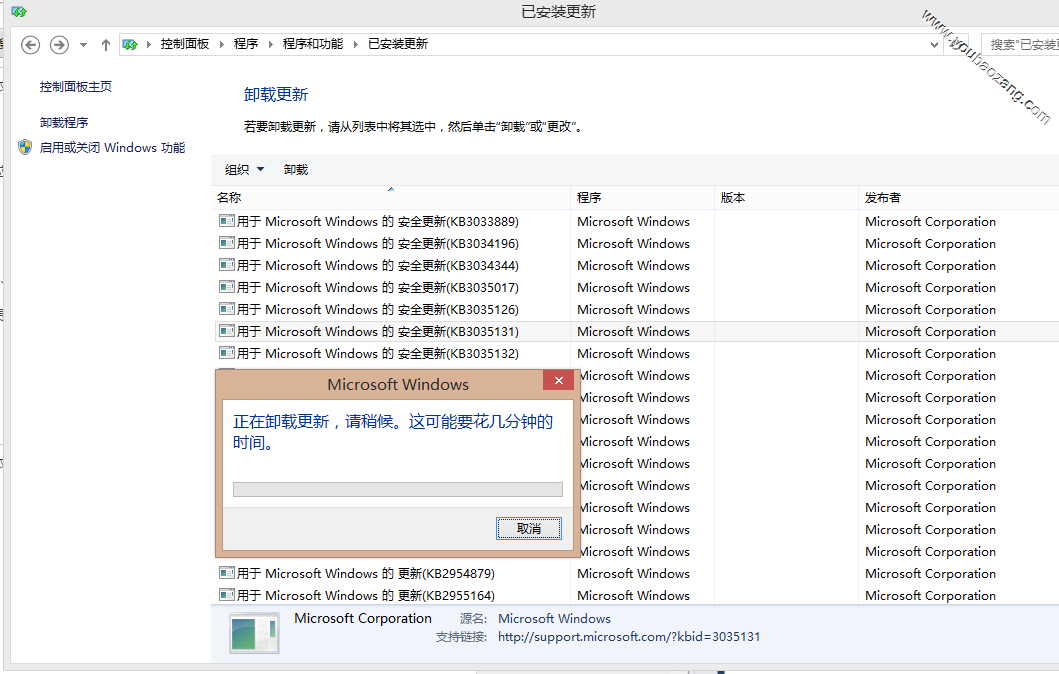Open the support link for kbid=3035131
The width and height of the screenshot is (1059, 674).
[629, 636]
